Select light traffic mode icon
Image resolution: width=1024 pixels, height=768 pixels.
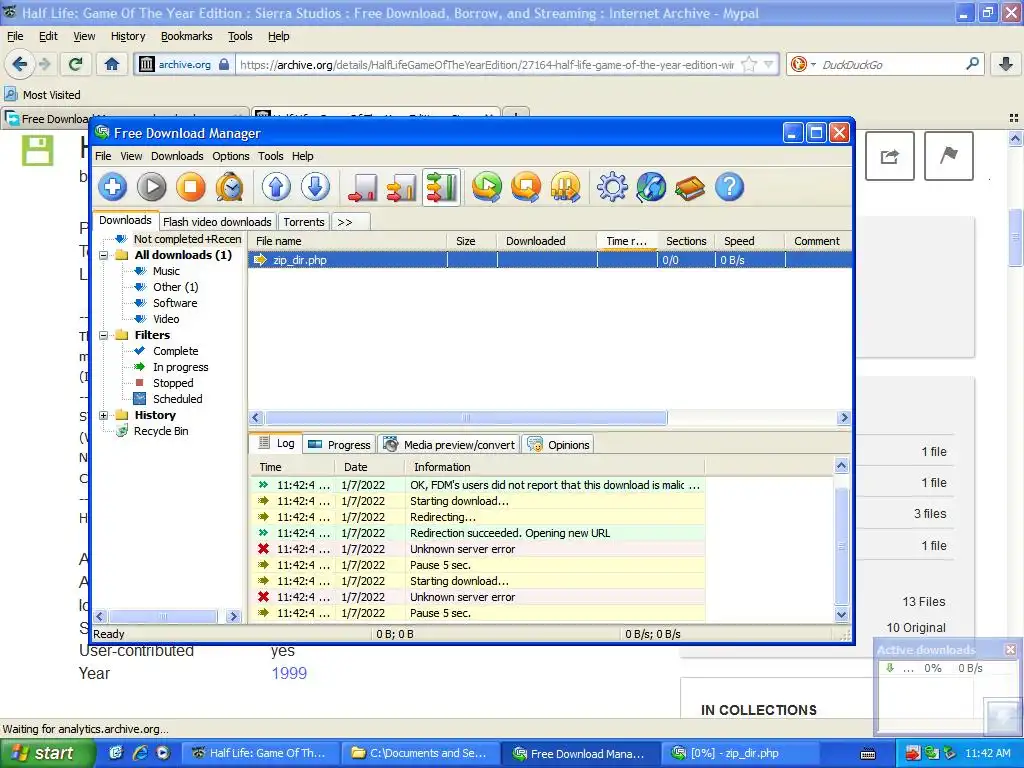pyautogui.click(x=362, y=187)
